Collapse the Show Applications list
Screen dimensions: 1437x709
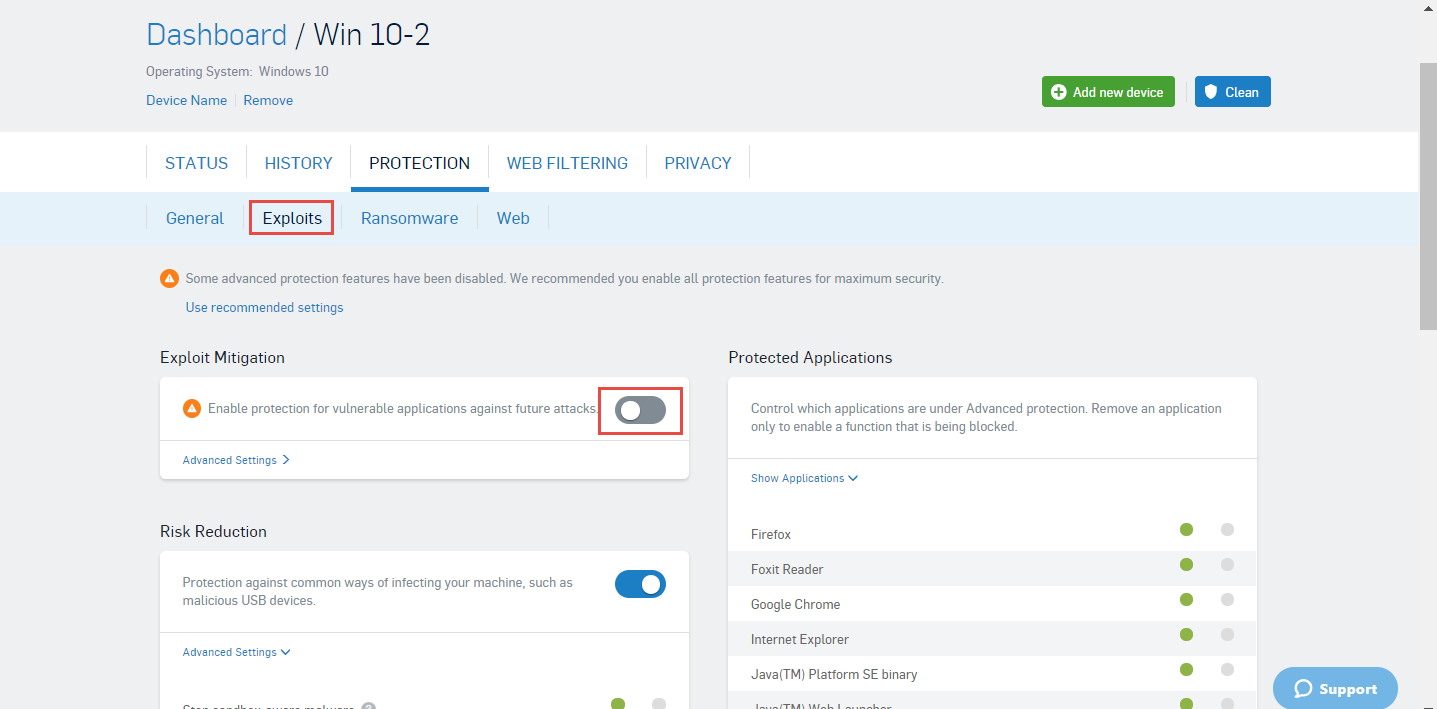(804, 478)
